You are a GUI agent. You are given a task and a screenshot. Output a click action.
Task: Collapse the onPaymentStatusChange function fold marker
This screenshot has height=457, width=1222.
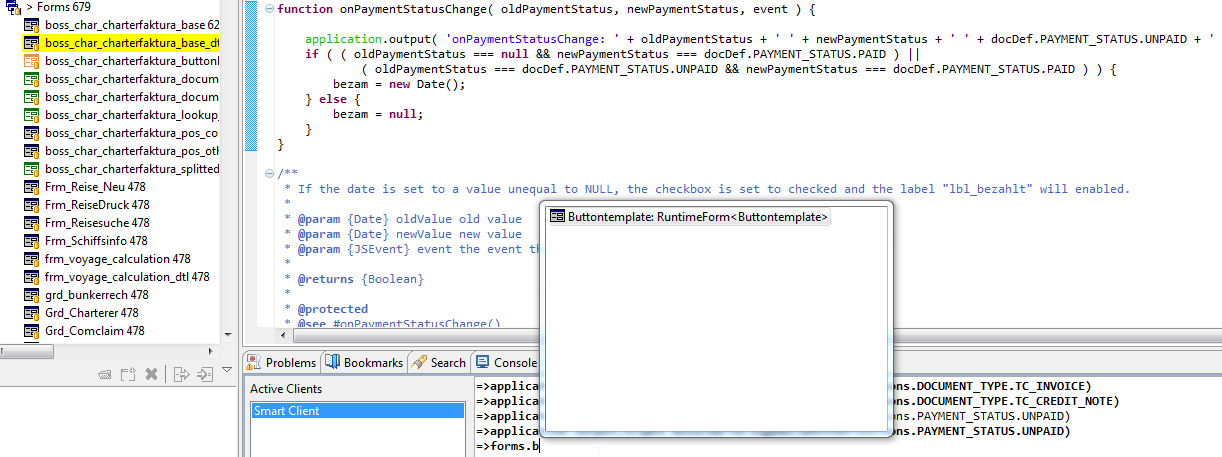coord(269,9)
